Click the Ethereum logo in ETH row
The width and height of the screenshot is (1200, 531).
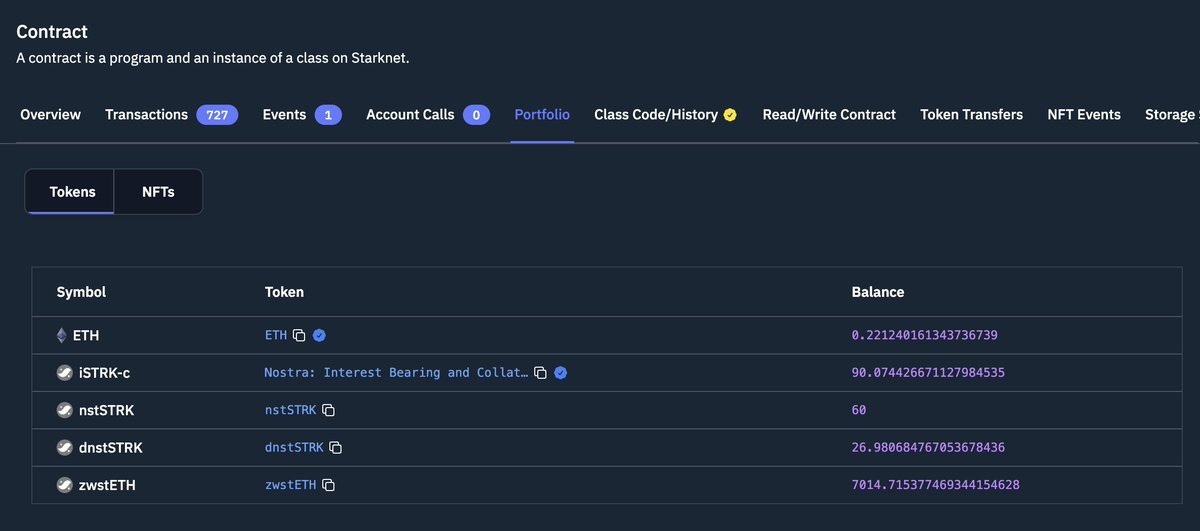62,335
